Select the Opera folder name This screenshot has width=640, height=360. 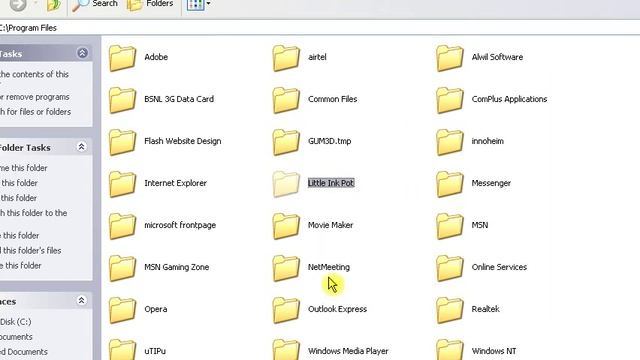[156, 309]
